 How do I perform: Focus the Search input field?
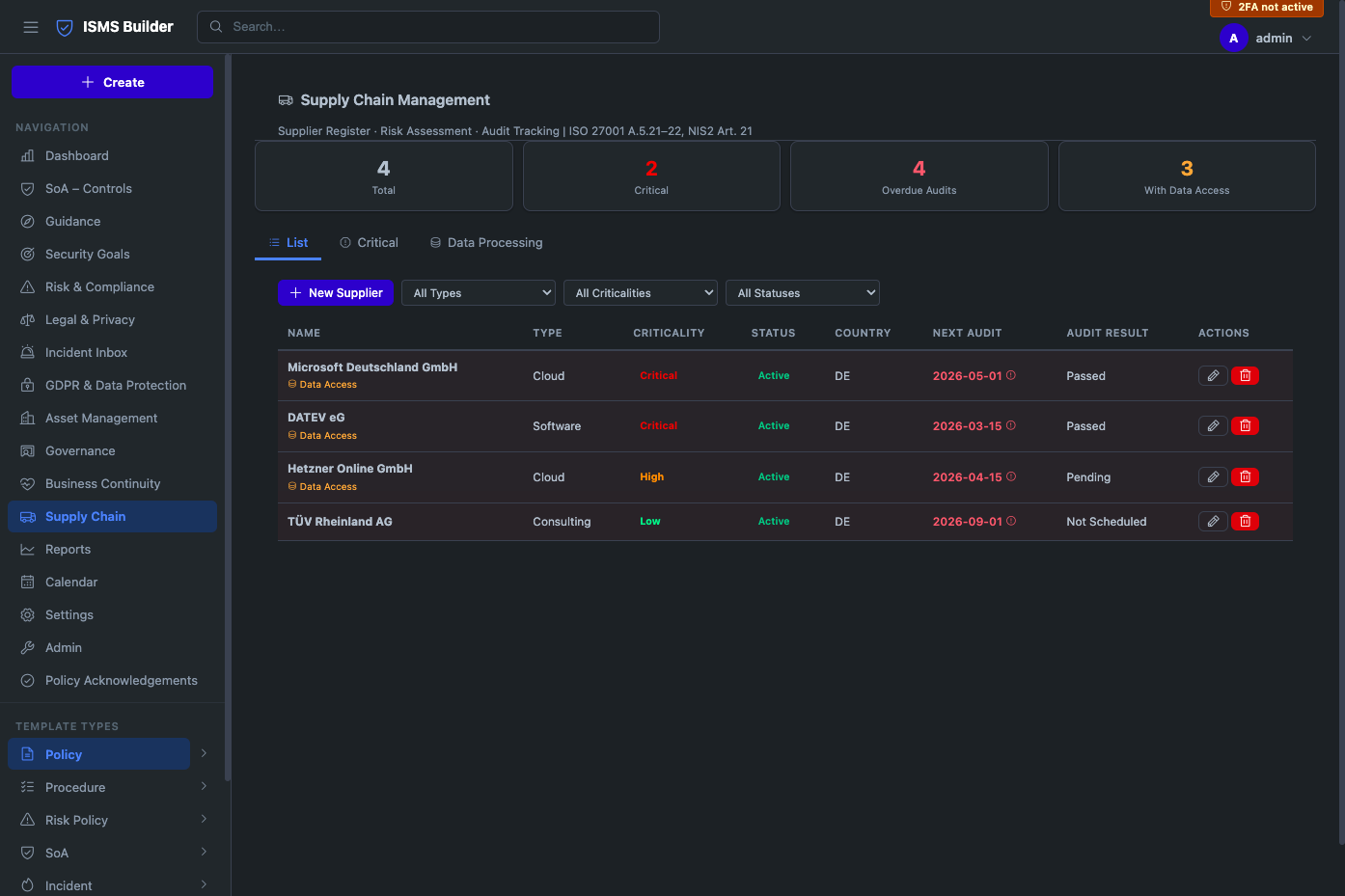click(428, 27)
